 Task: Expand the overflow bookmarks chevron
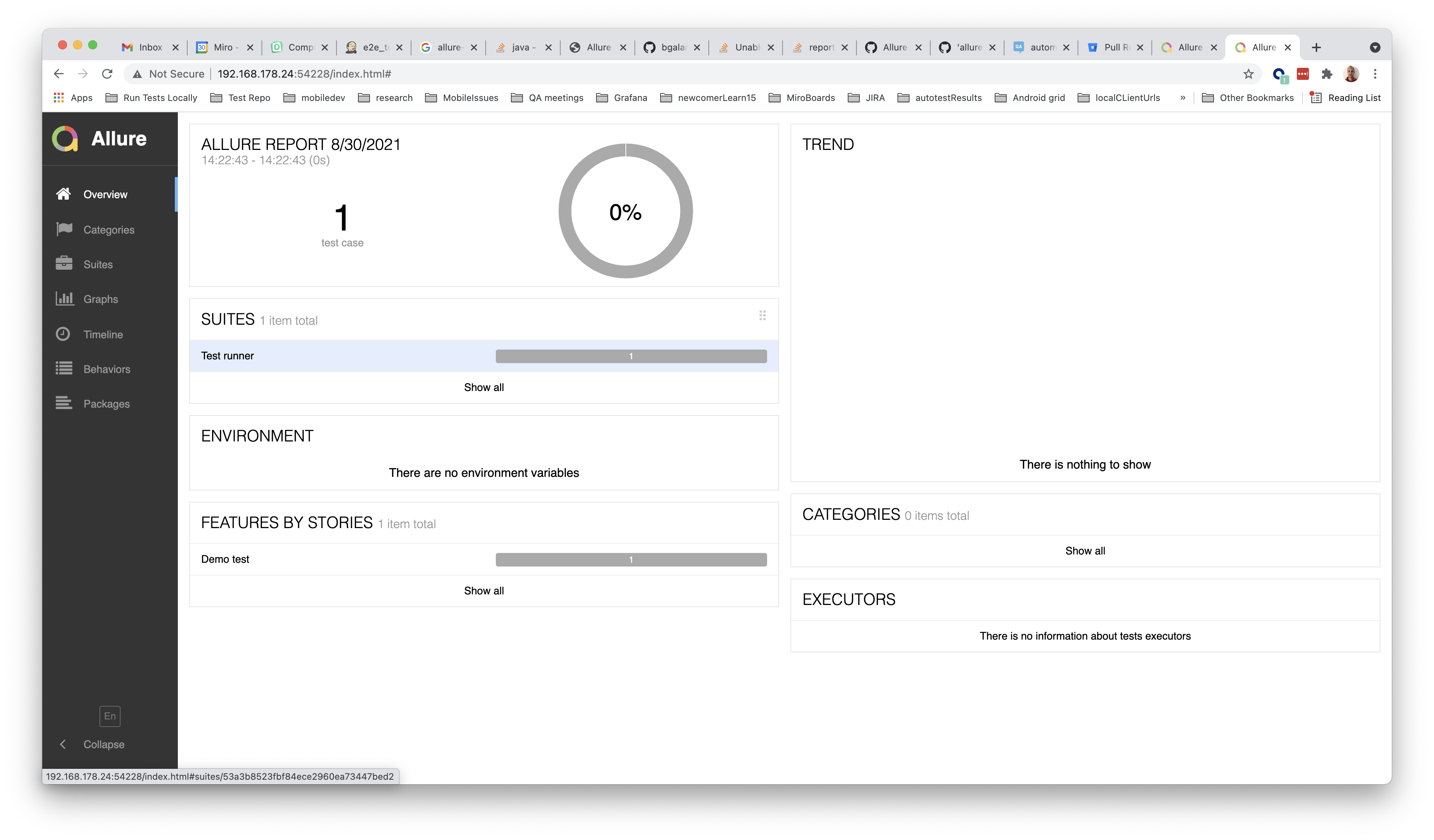tap(1182, 97)
